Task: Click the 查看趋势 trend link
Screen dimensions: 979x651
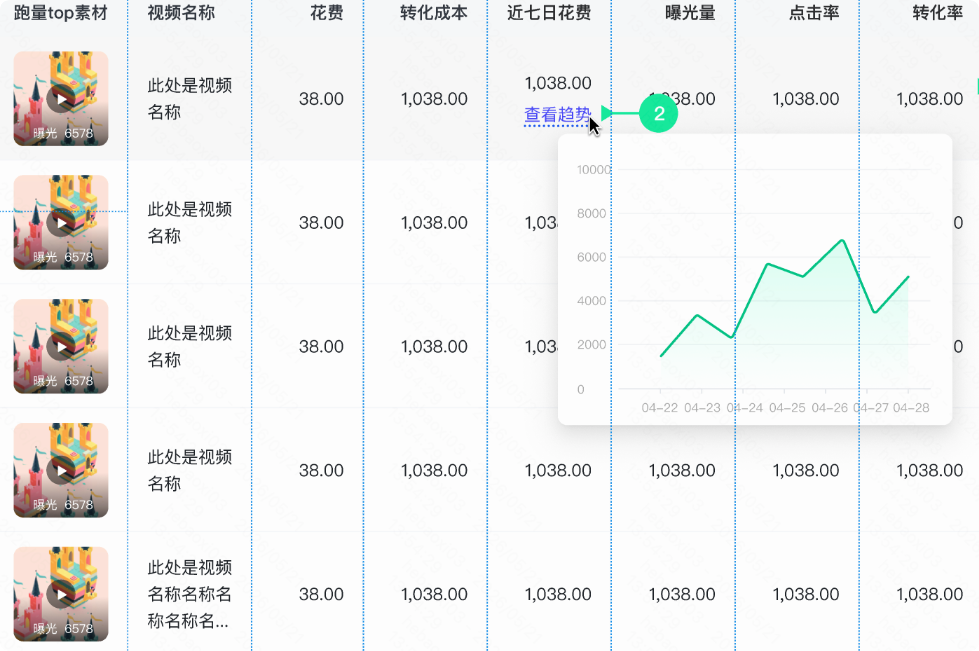Action: tap(557, 115)
